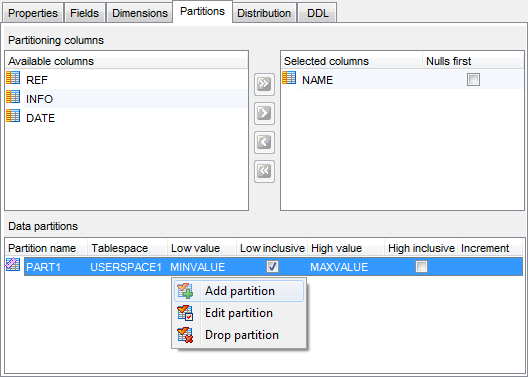Switch to the Fields tab
The width and height of the screenshot is (528, 377).
[85, 13]
